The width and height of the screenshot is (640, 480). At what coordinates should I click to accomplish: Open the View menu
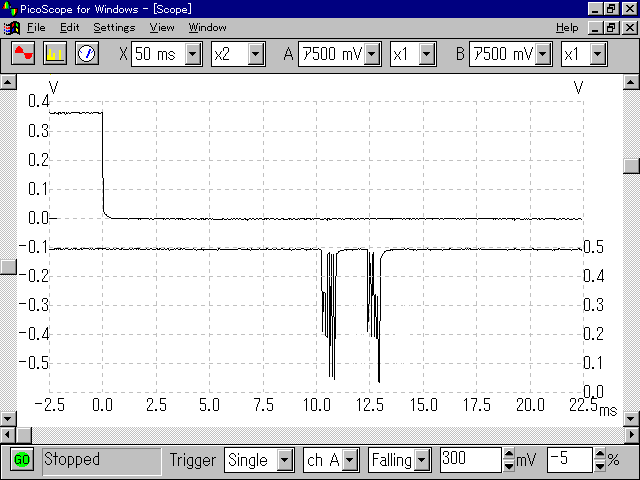point(162,28)
